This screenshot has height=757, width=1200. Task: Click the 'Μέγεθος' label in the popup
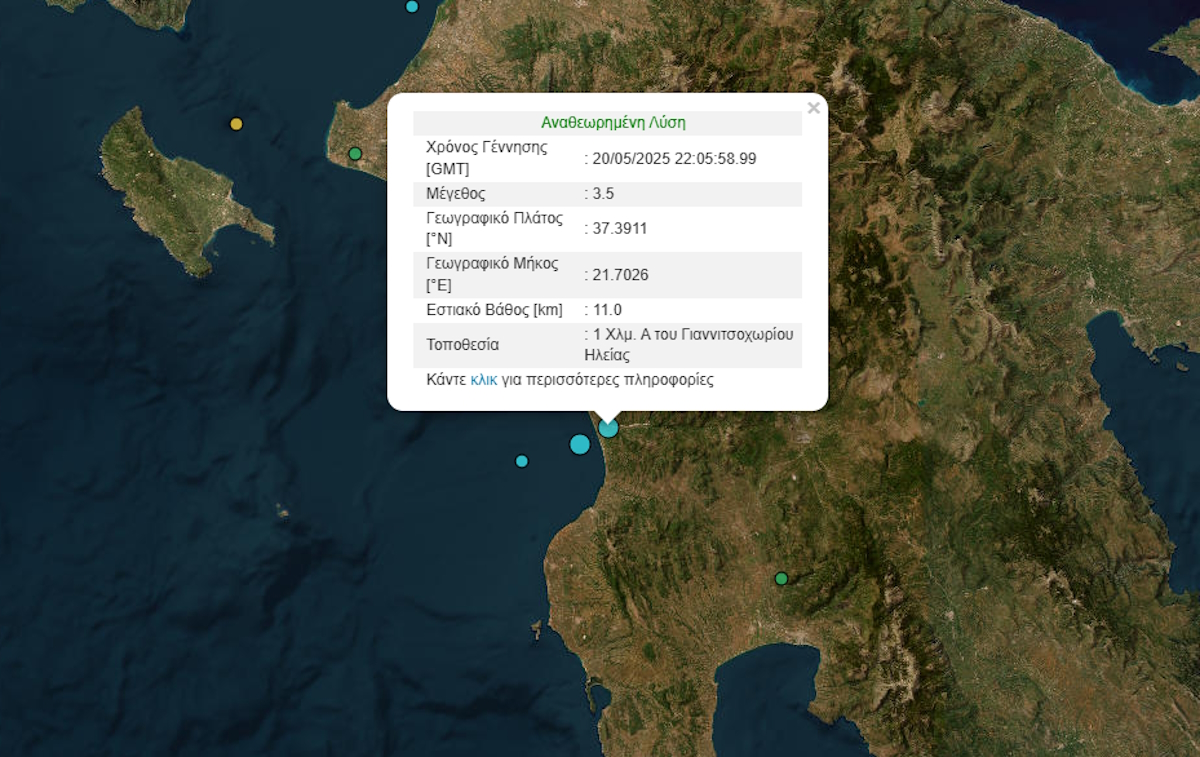pos(456,194)
